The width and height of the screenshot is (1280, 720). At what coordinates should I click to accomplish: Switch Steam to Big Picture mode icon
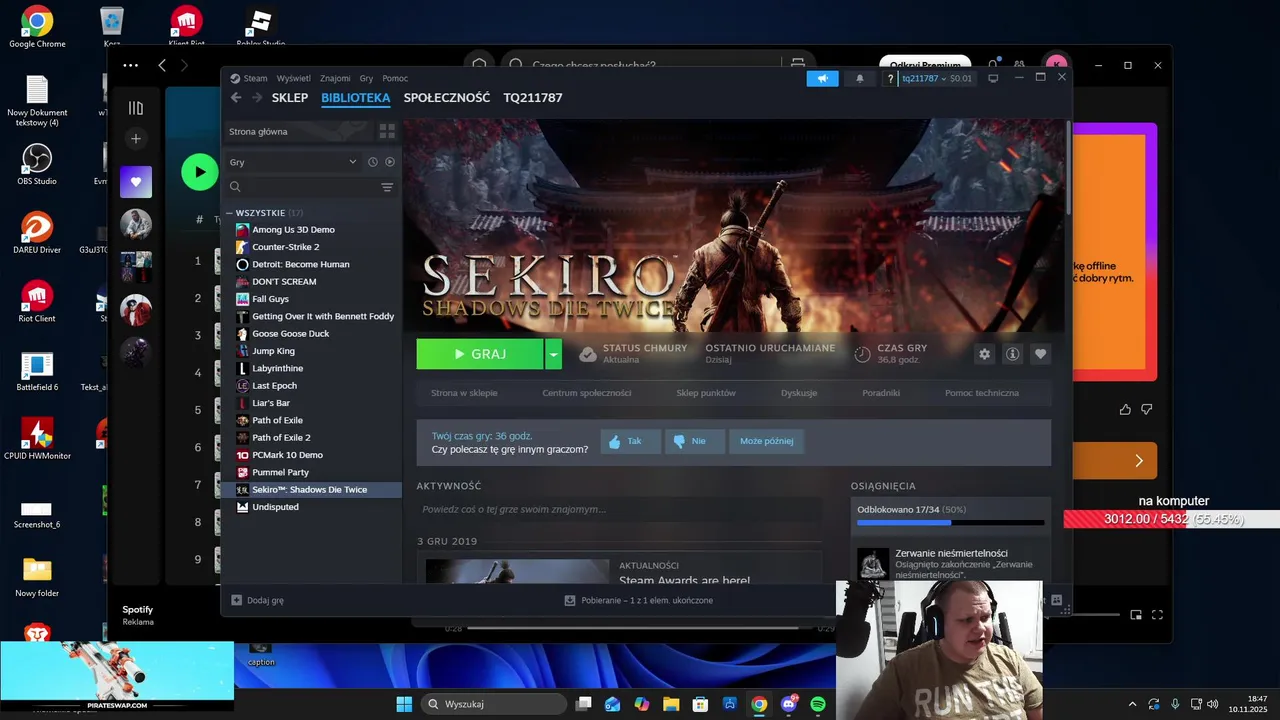coord(993,78)
